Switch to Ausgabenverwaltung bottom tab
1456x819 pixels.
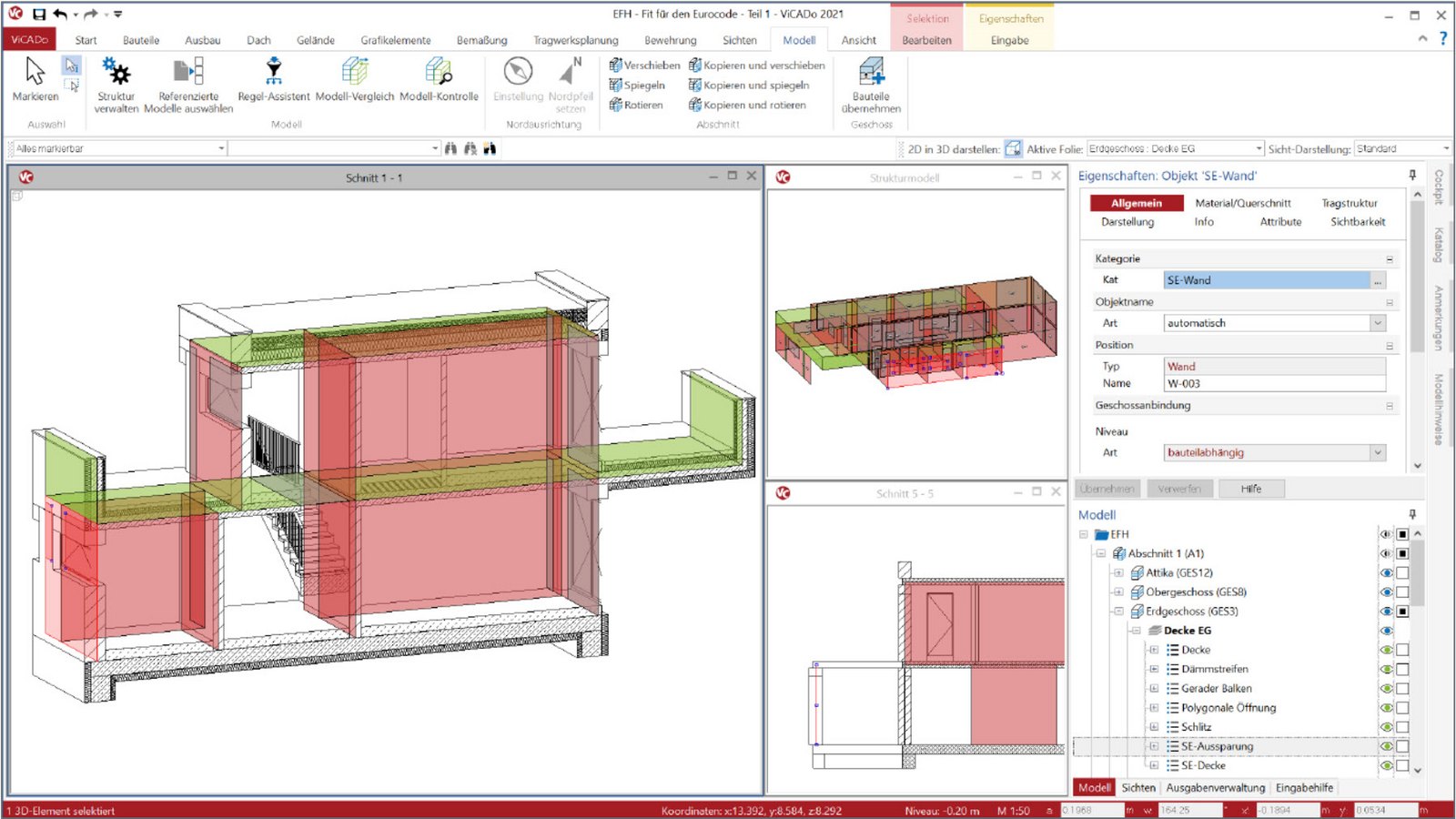click(1215, 788)
